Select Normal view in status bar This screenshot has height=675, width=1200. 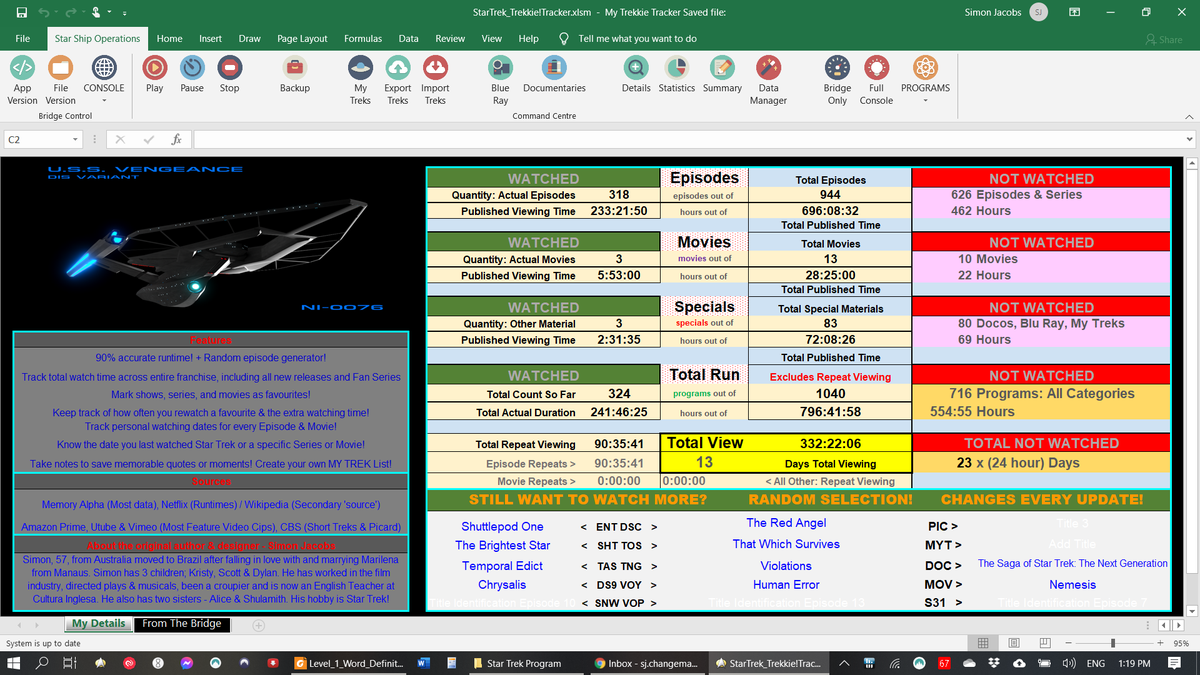(x=983, y=643)
